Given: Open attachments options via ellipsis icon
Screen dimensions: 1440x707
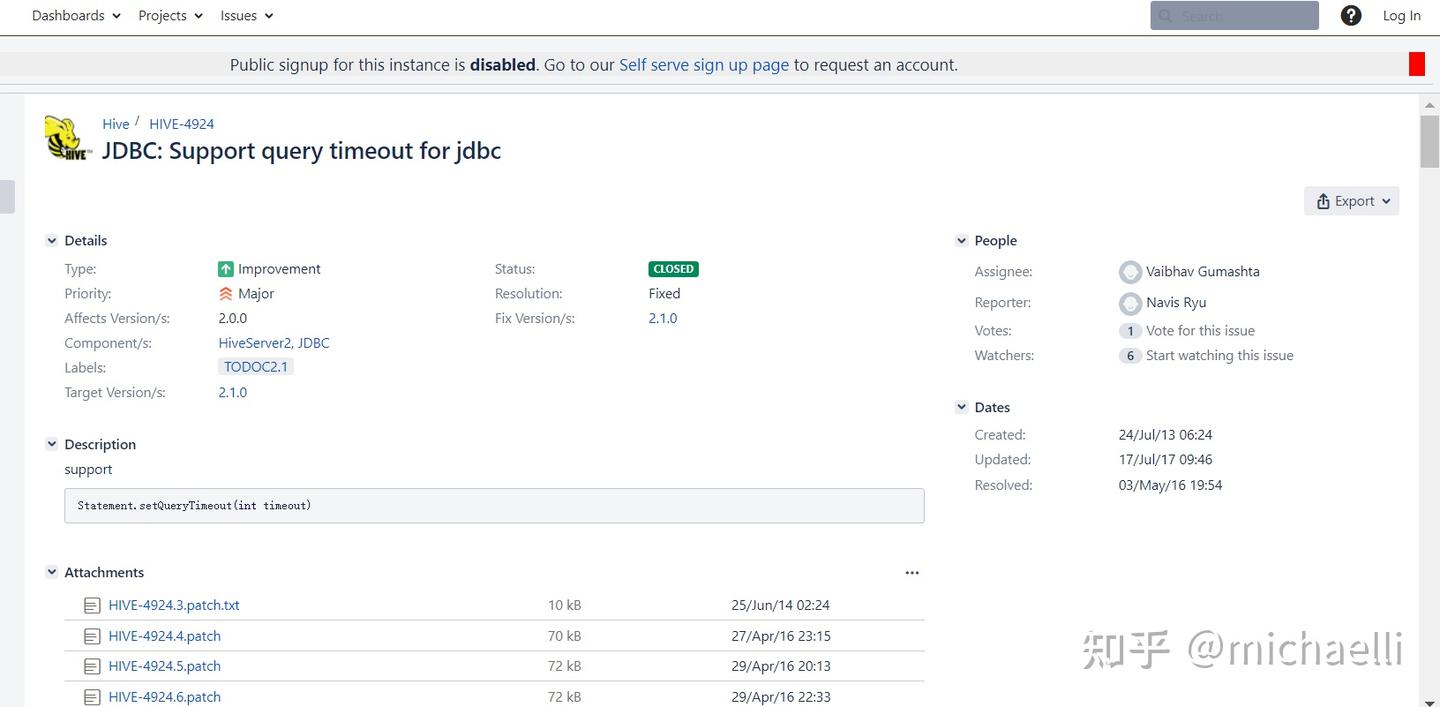Looking at the screenshot, I should coord(912,572).
